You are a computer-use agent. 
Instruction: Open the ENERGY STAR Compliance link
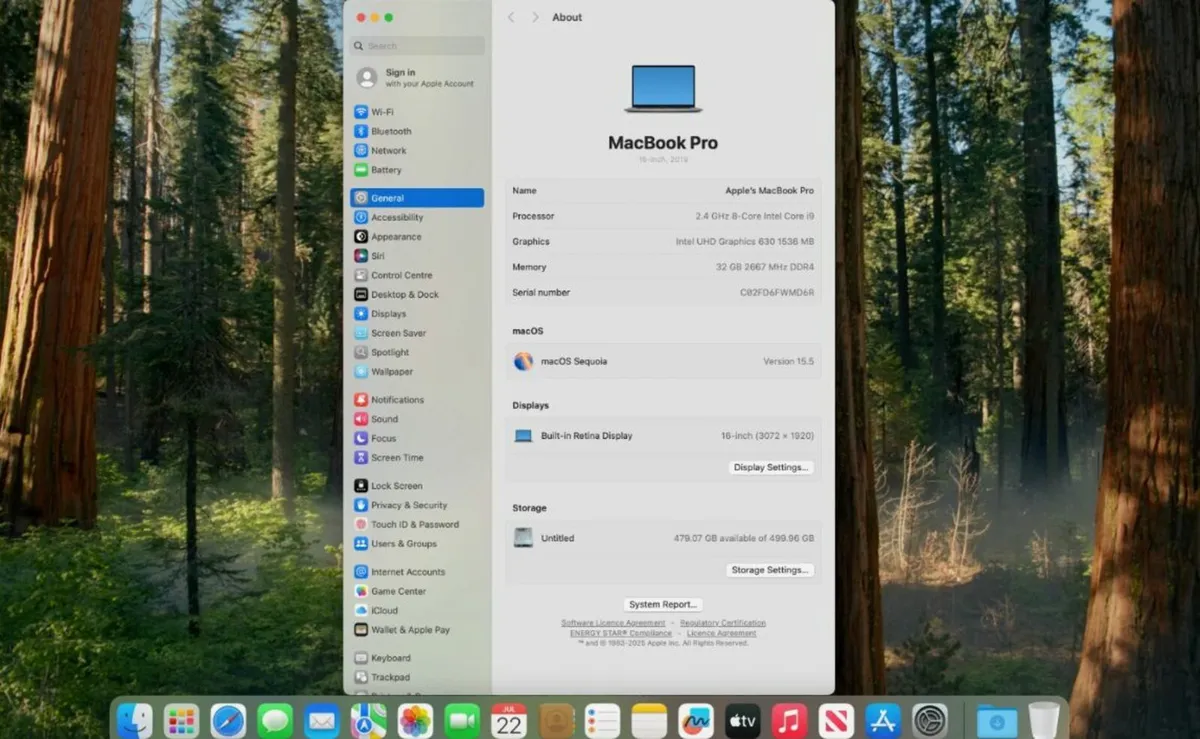click(x=621, y=633)
